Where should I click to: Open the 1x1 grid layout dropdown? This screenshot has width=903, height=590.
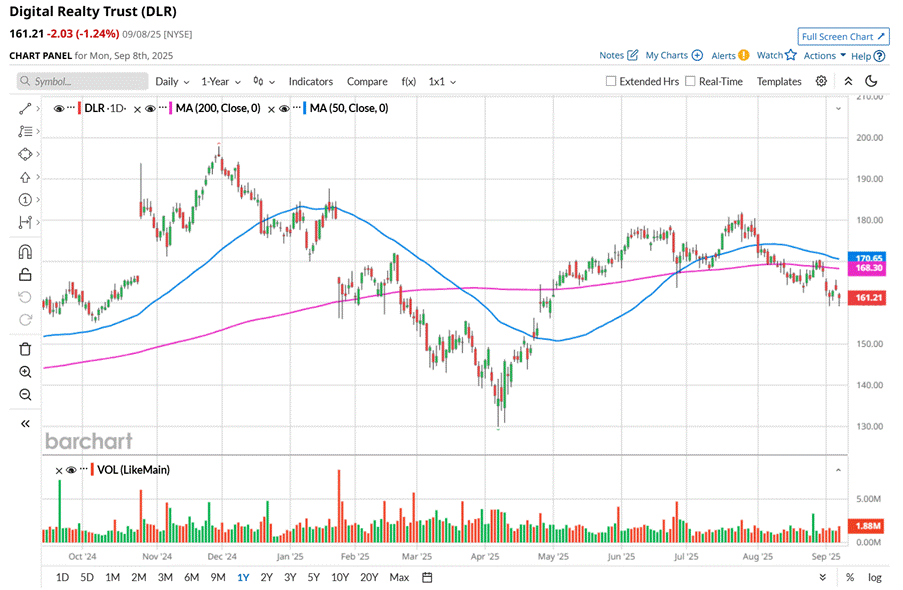coord(442,82)
